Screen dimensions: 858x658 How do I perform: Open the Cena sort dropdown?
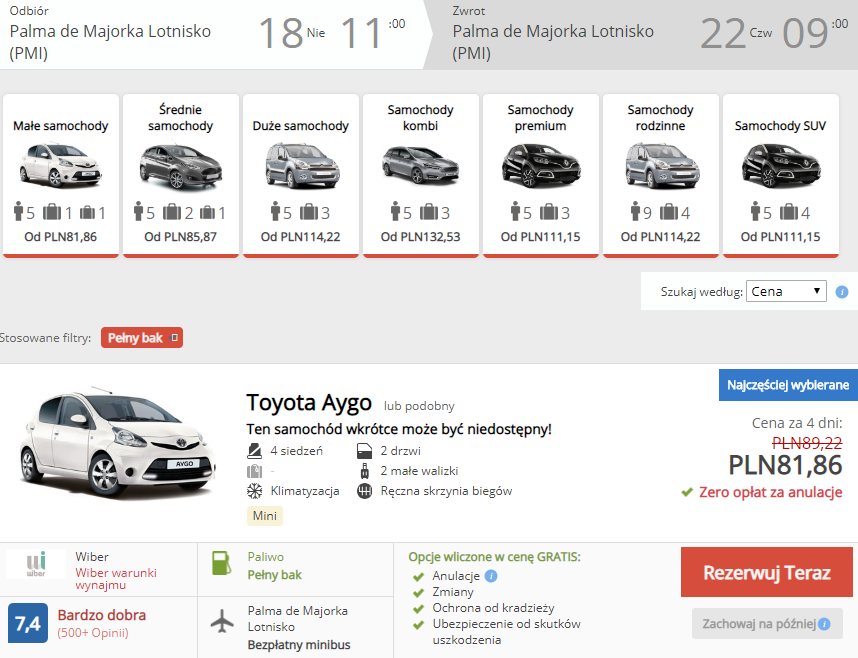786,291
